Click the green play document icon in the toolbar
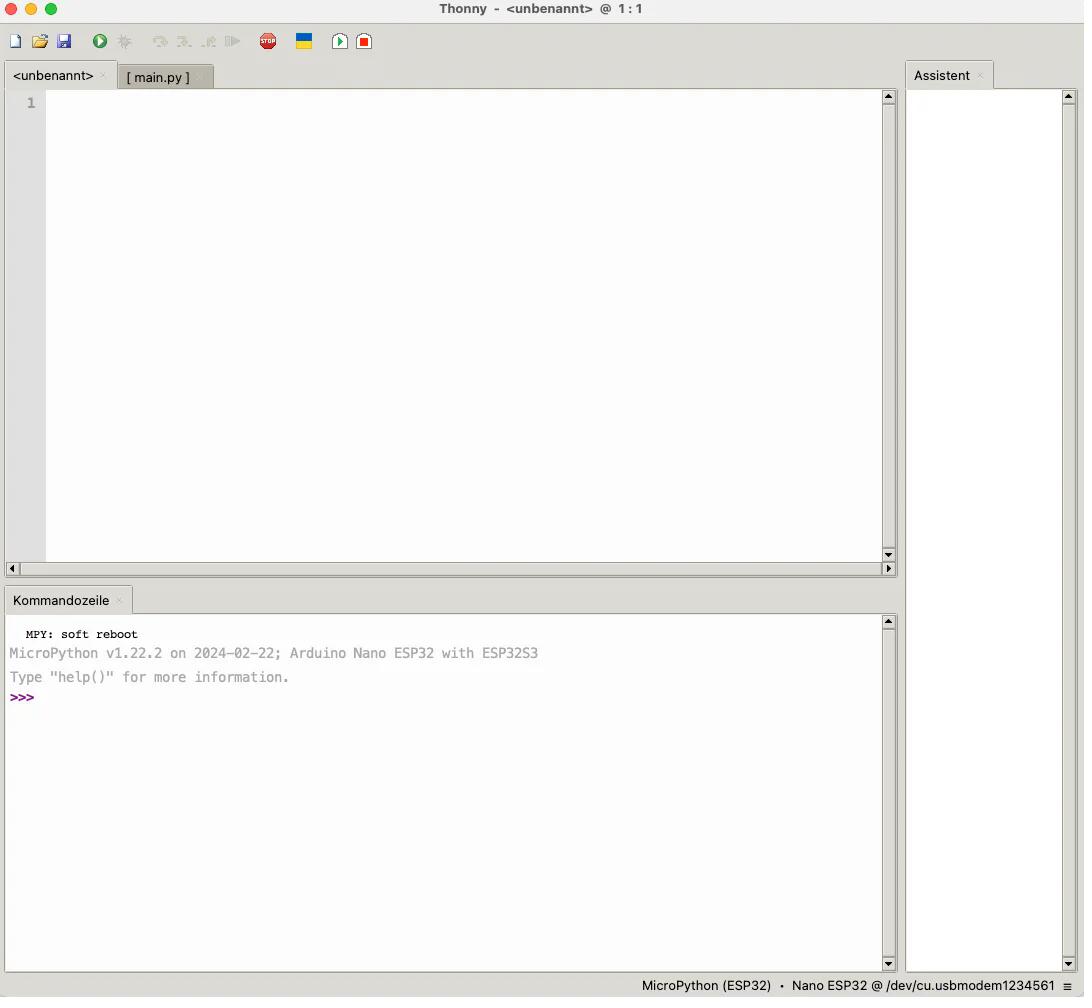1092x1008 pixels. (x=340, y=41)
